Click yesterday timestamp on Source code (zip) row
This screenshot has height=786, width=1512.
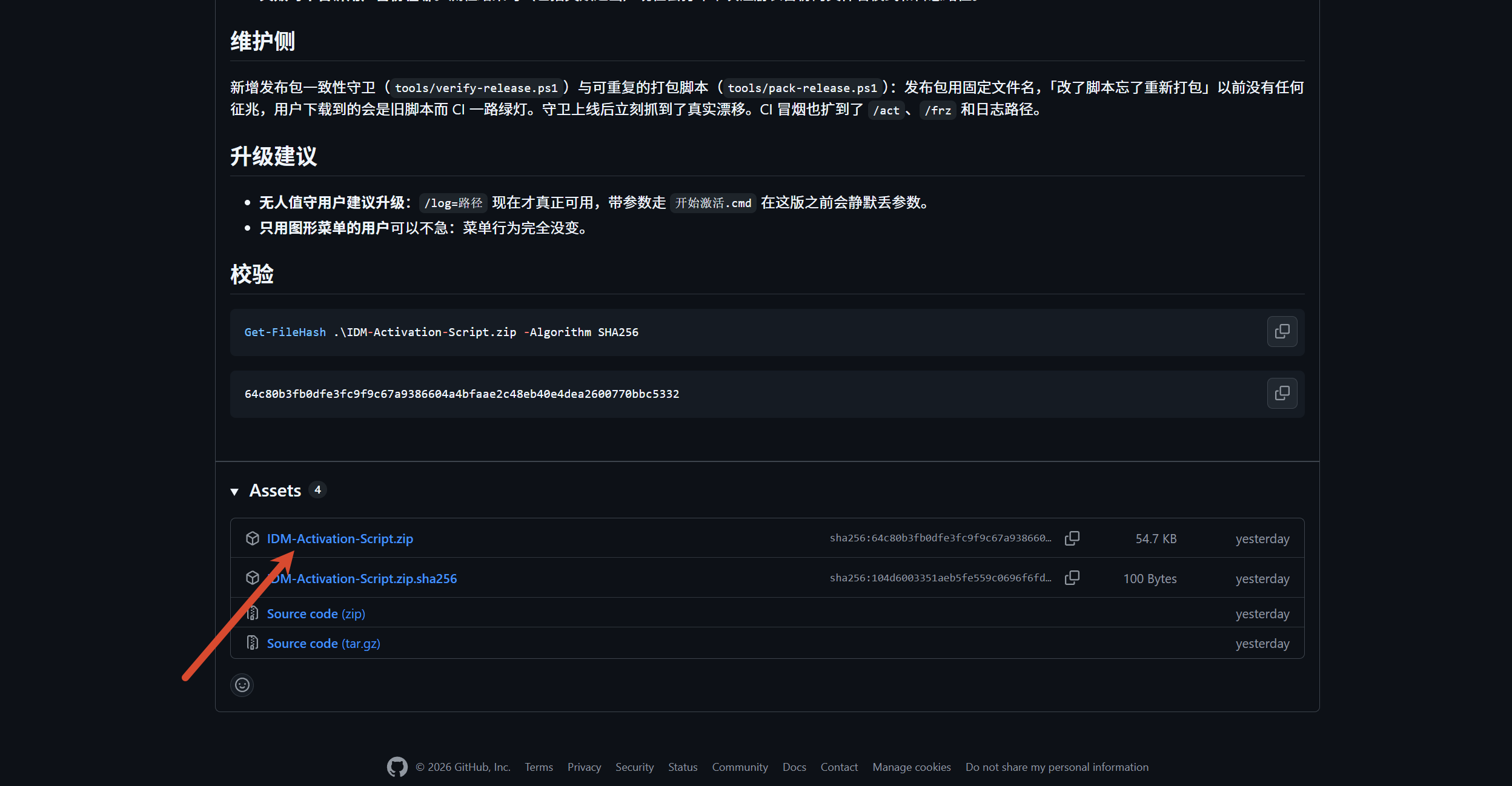(1262, 613)
